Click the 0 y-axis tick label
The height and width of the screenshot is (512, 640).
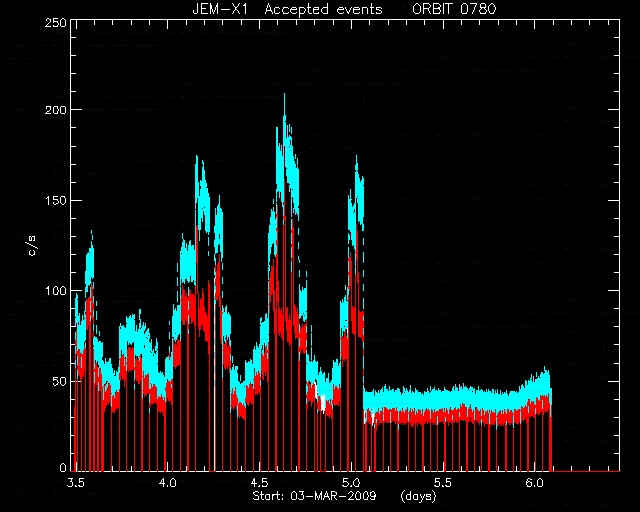coord(63,468)
